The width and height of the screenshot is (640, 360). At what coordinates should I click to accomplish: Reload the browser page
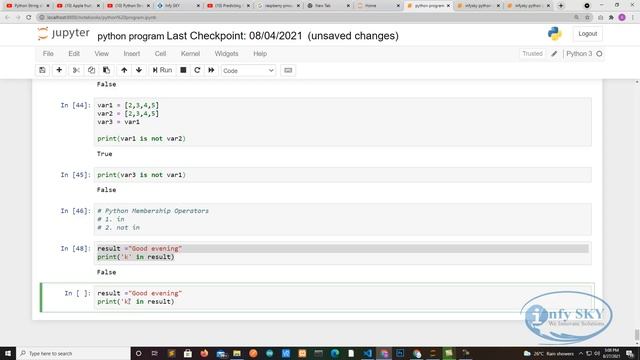29,18
